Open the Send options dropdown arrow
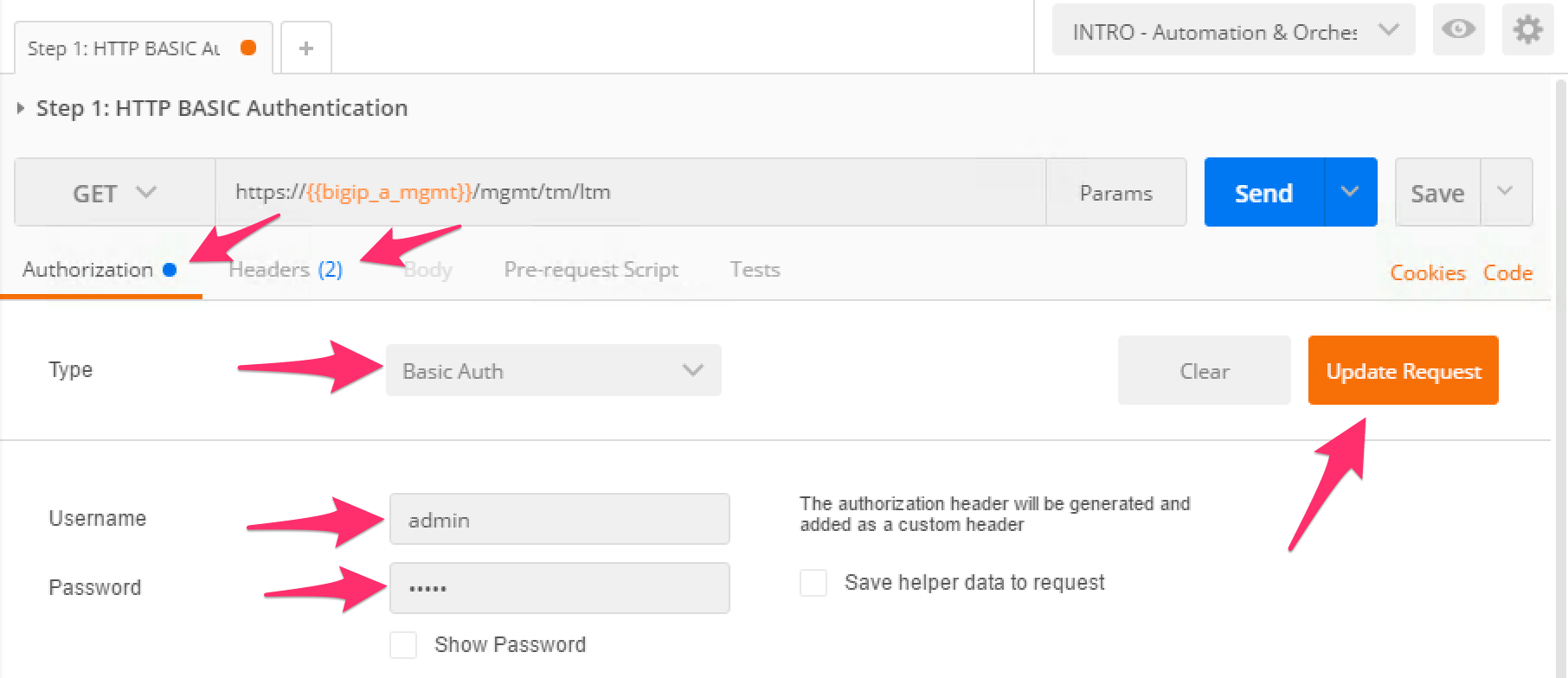Screen dimensions: 1568x678 pyautogui.click(x=1350, y=192)
